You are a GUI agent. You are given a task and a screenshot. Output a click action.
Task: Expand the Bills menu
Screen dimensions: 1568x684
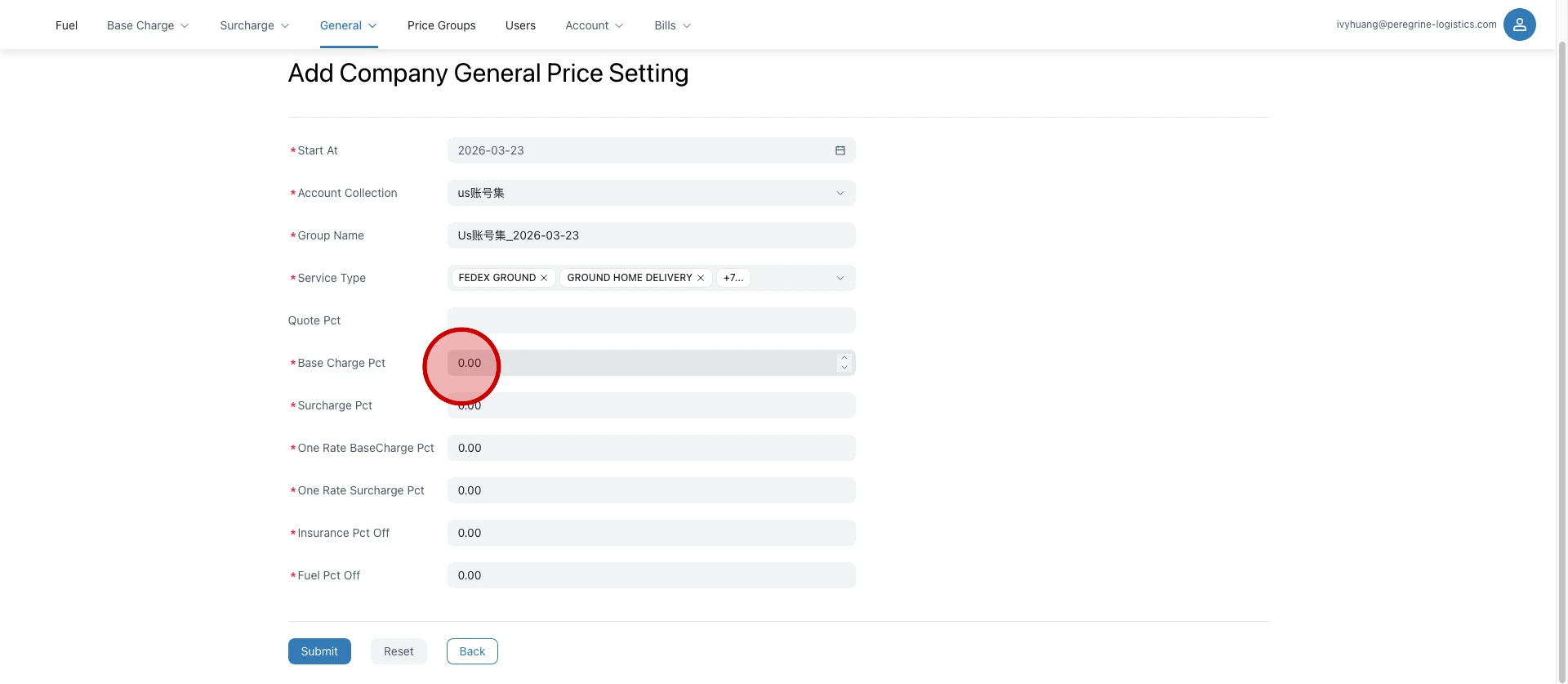pyautogui.click(x=672, y=25)
